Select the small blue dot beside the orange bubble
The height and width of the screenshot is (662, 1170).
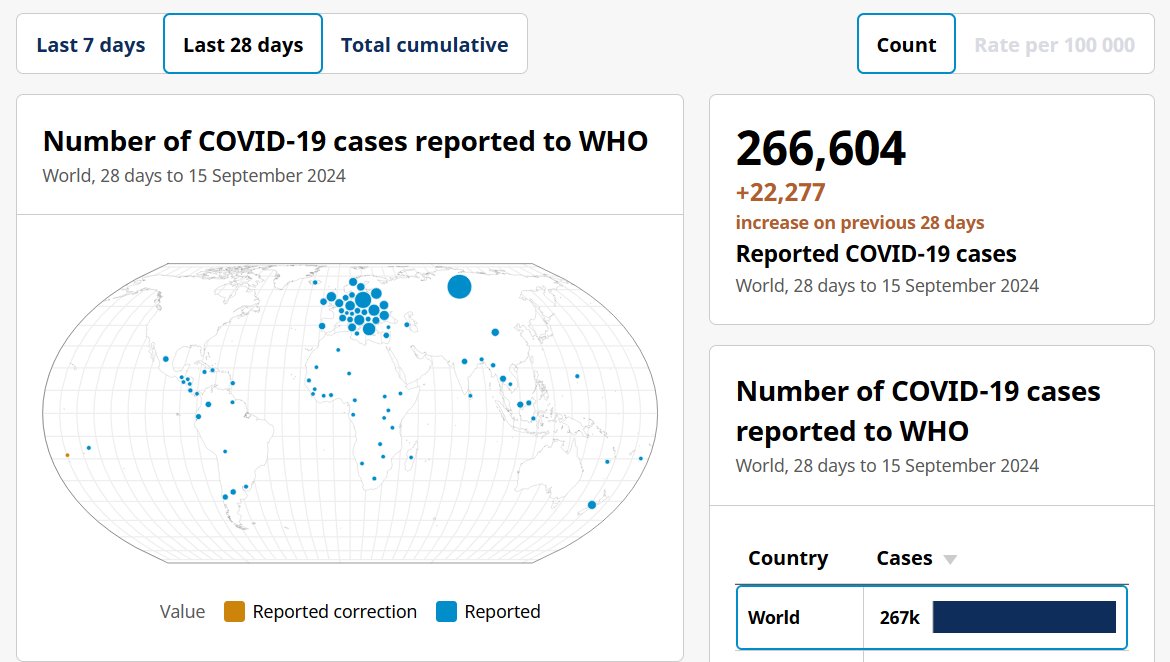click(x=89, y=448)
